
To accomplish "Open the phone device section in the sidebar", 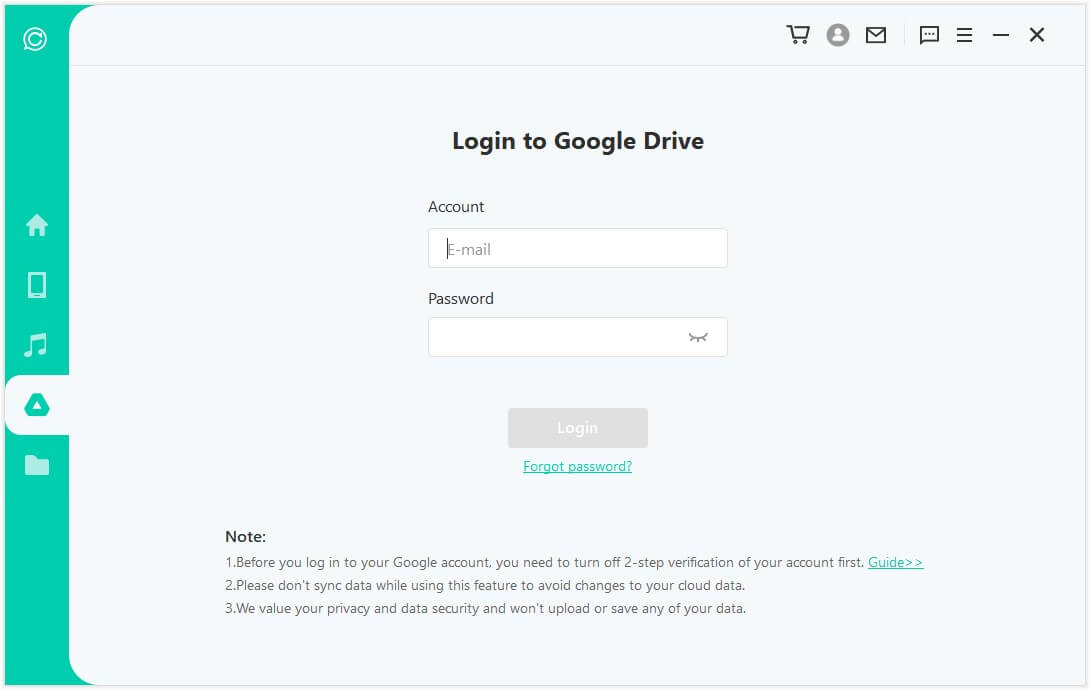I will 37,285.
